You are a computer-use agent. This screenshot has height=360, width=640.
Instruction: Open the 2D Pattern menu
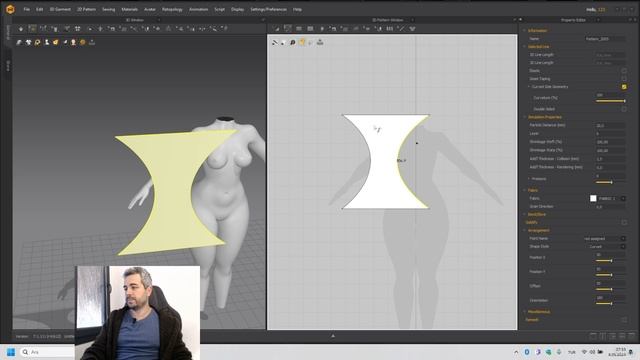[86, 9]
